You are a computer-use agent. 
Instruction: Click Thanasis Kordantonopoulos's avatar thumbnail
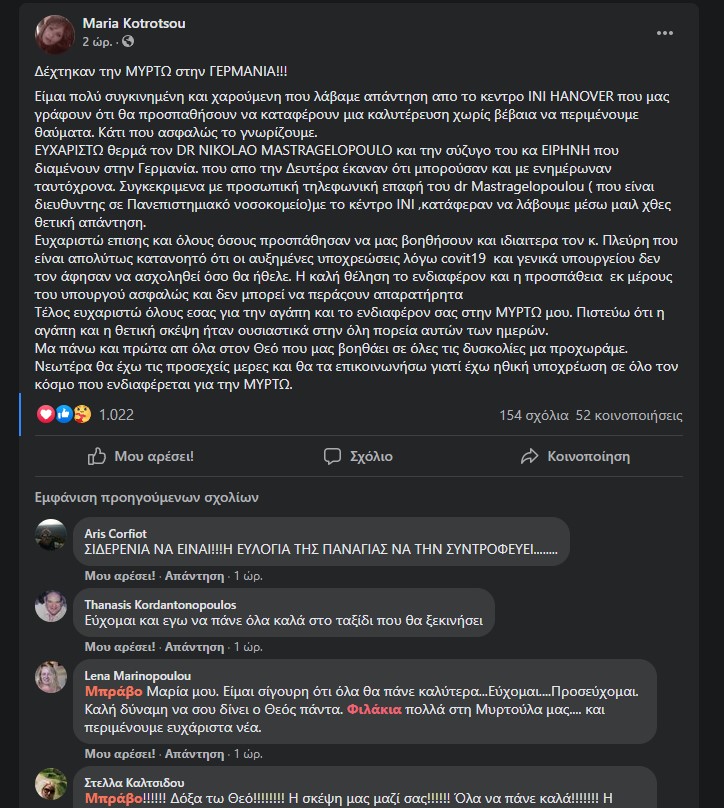coord(50,606)
